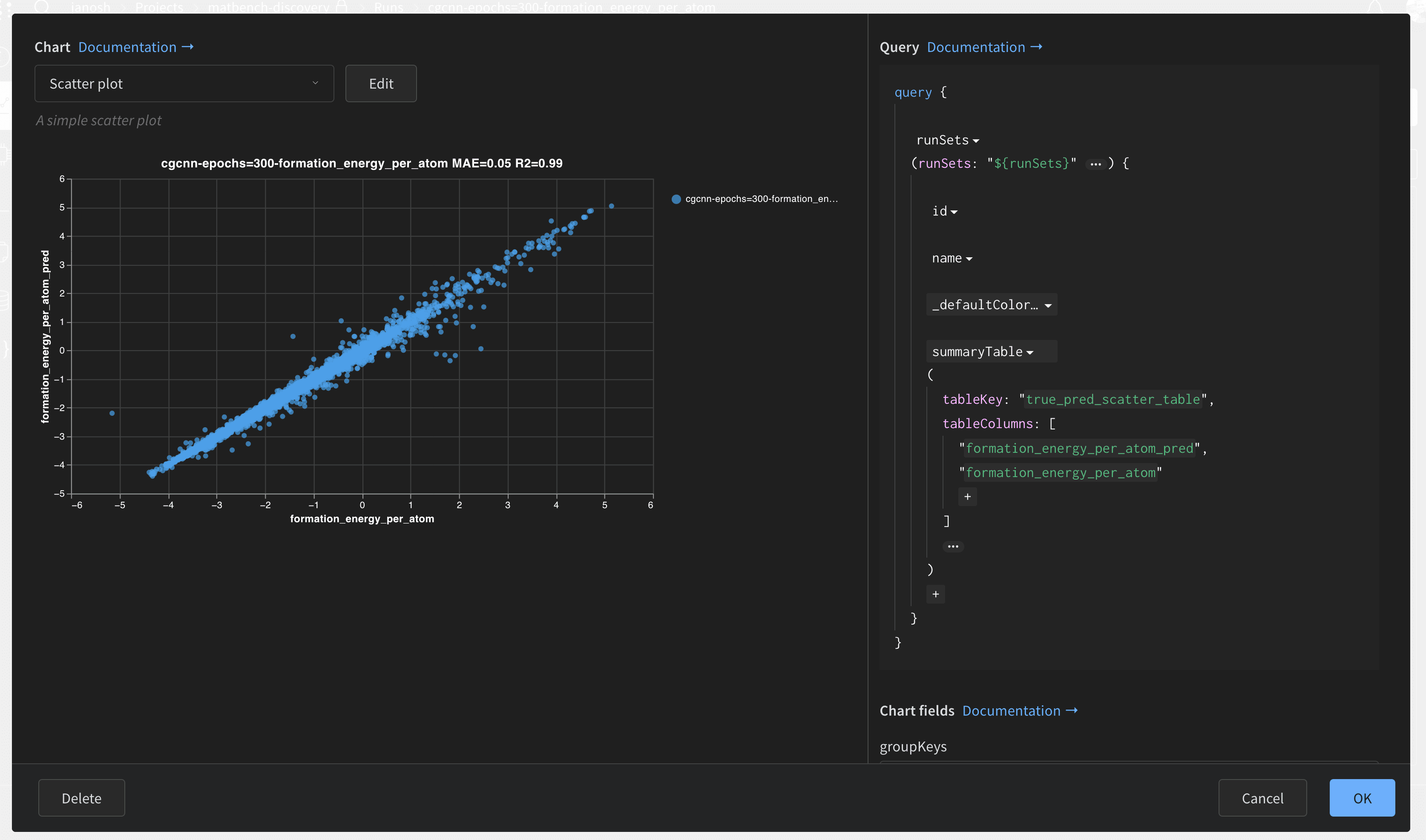Click the plus icon below the summaryTable block
Screen dimensions: 1426x840
(x=935, y=594)
